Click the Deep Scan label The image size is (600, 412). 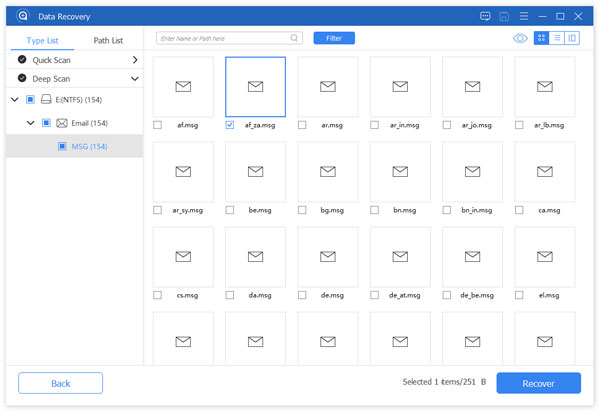51,79
